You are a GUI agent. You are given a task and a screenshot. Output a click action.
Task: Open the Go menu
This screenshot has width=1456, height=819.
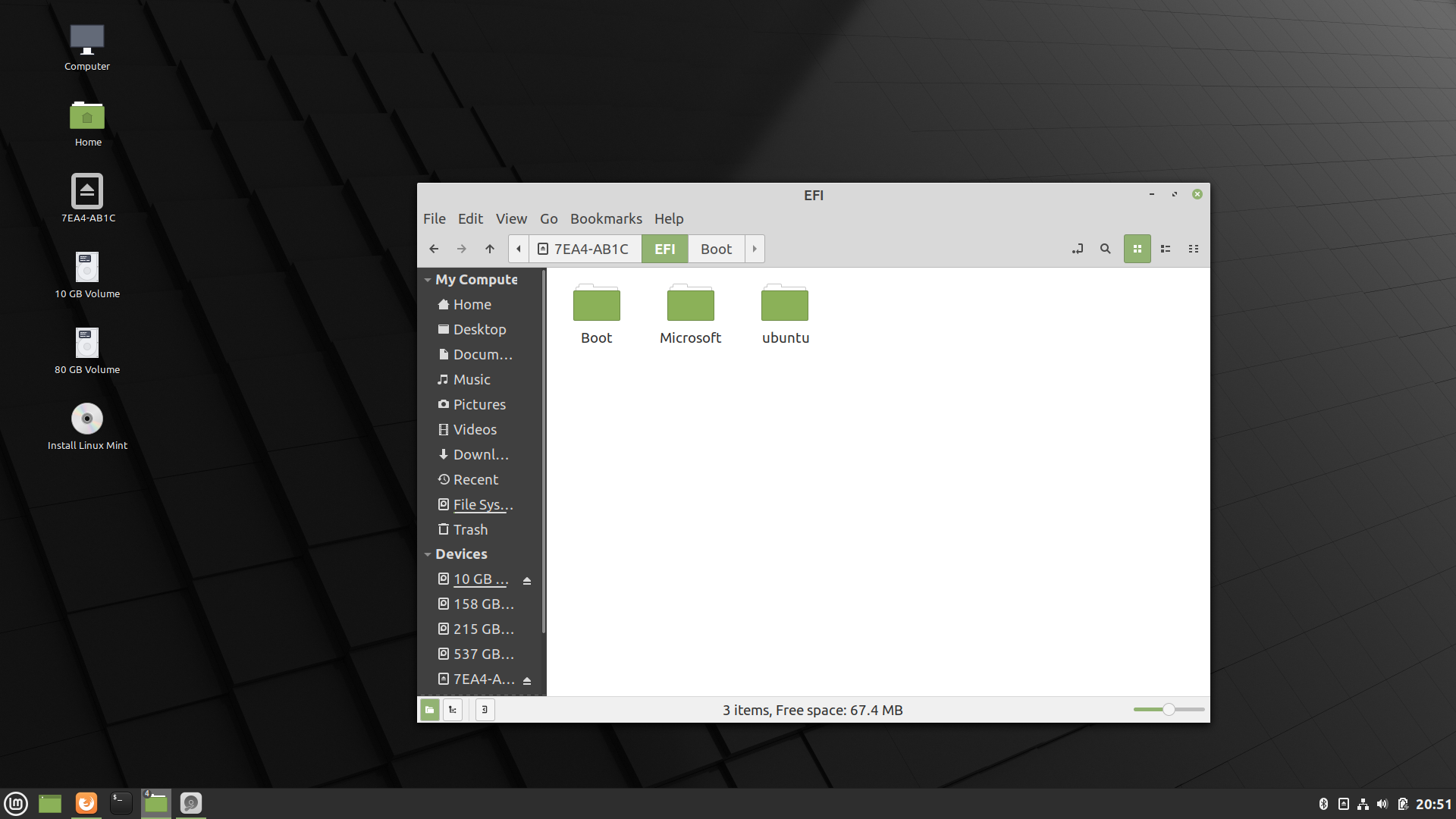tap(549, 218)
